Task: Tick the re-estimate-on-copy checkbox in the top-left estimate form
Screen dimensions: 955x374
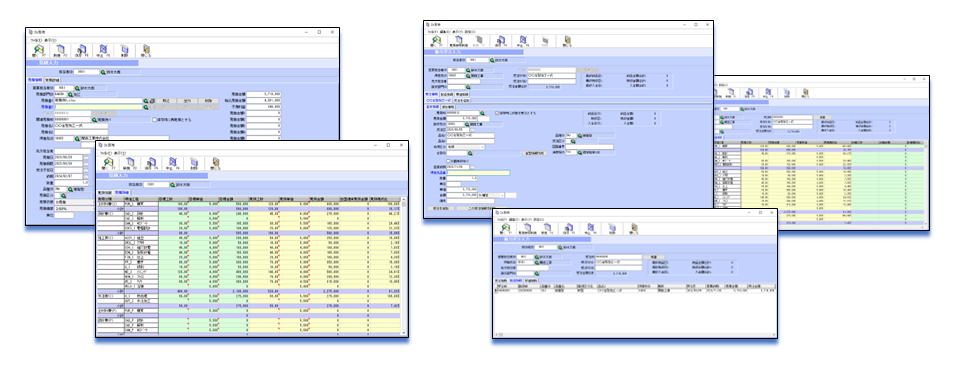Action: point(155,119)
